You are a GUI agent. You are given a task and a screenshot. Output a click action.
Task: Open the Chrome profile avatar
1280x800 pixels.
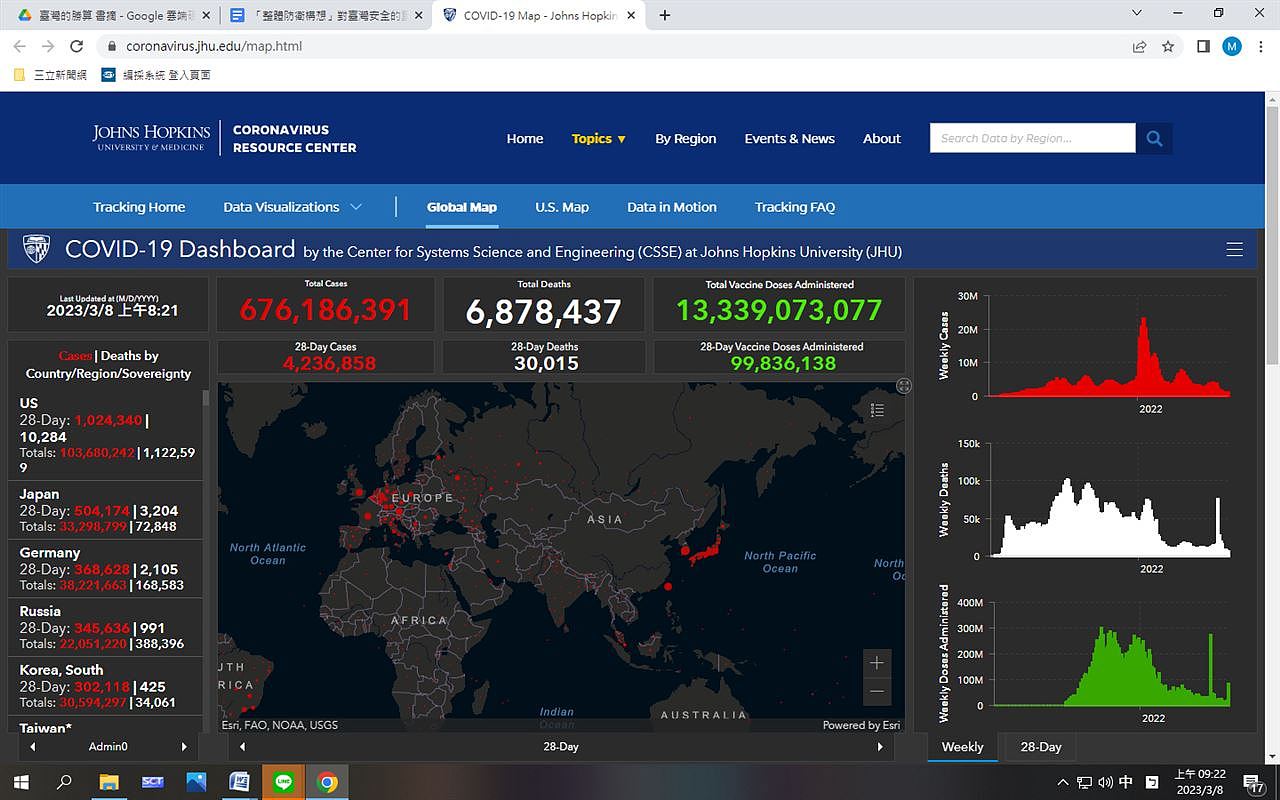click(1232, 46)
